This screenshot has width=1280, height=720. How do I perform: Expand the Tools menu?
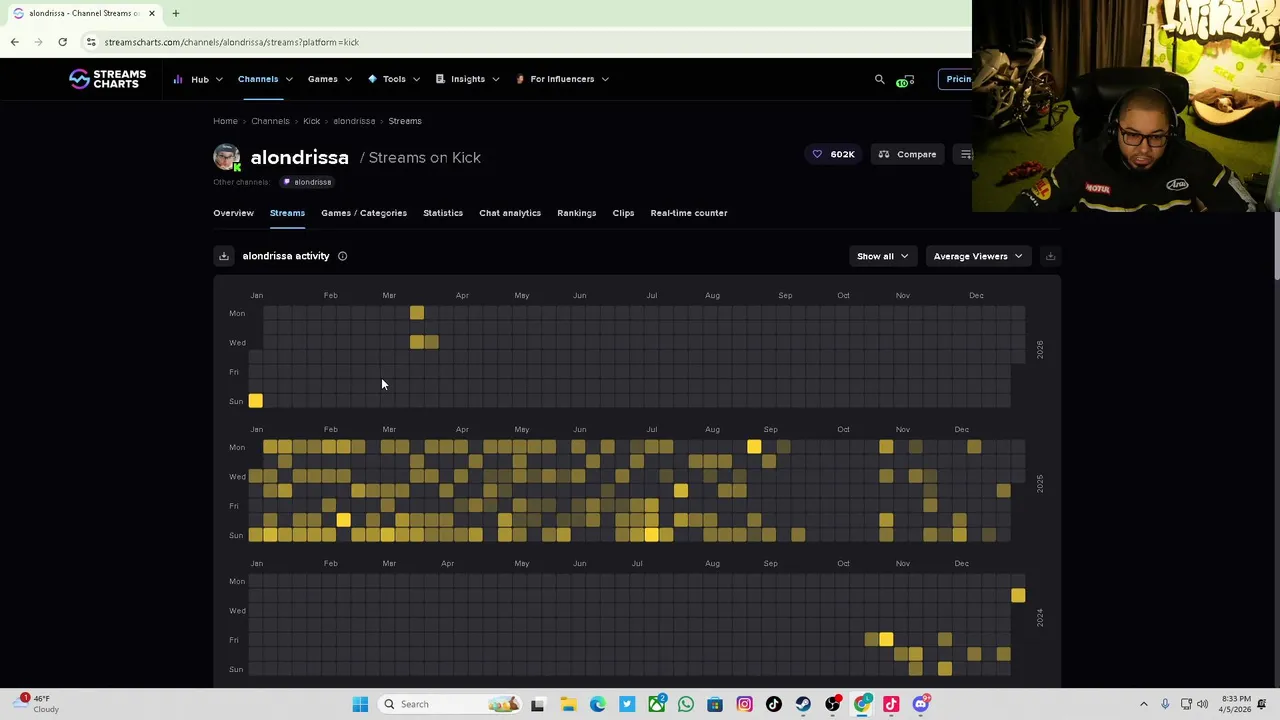click(394, 79)
